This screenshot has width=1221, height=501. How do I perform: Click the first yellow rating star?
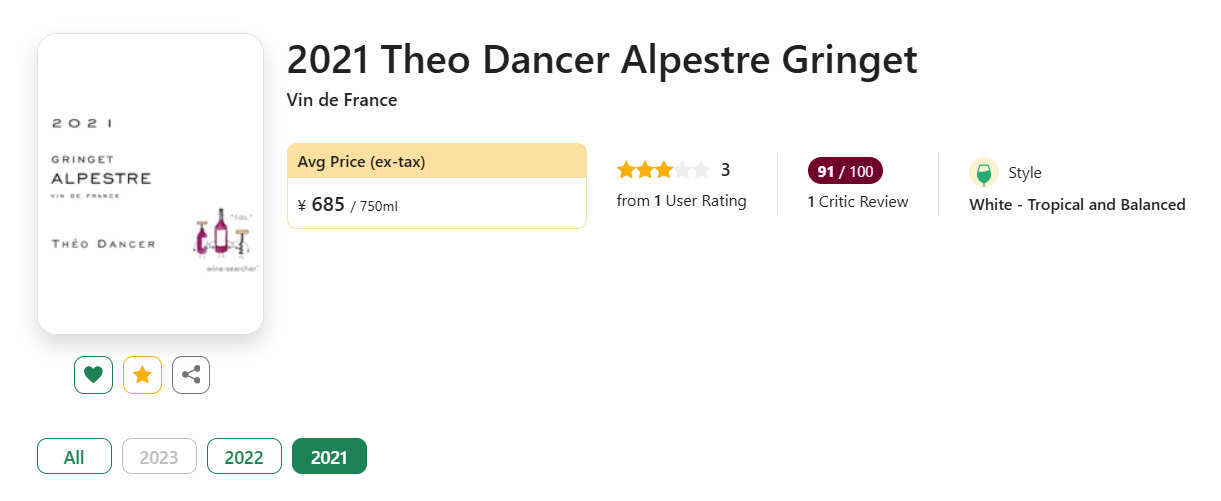pos(626,170)
